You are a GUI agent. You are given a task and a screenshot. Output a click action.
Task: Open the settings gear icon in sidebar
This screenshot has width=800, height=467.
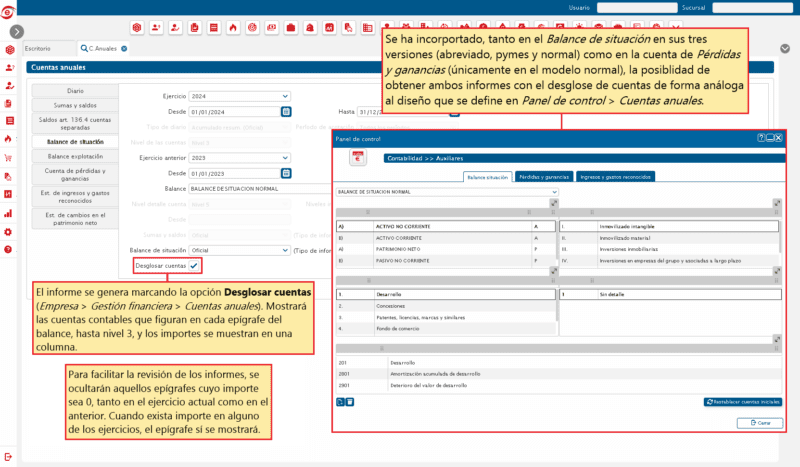(8, 232)
